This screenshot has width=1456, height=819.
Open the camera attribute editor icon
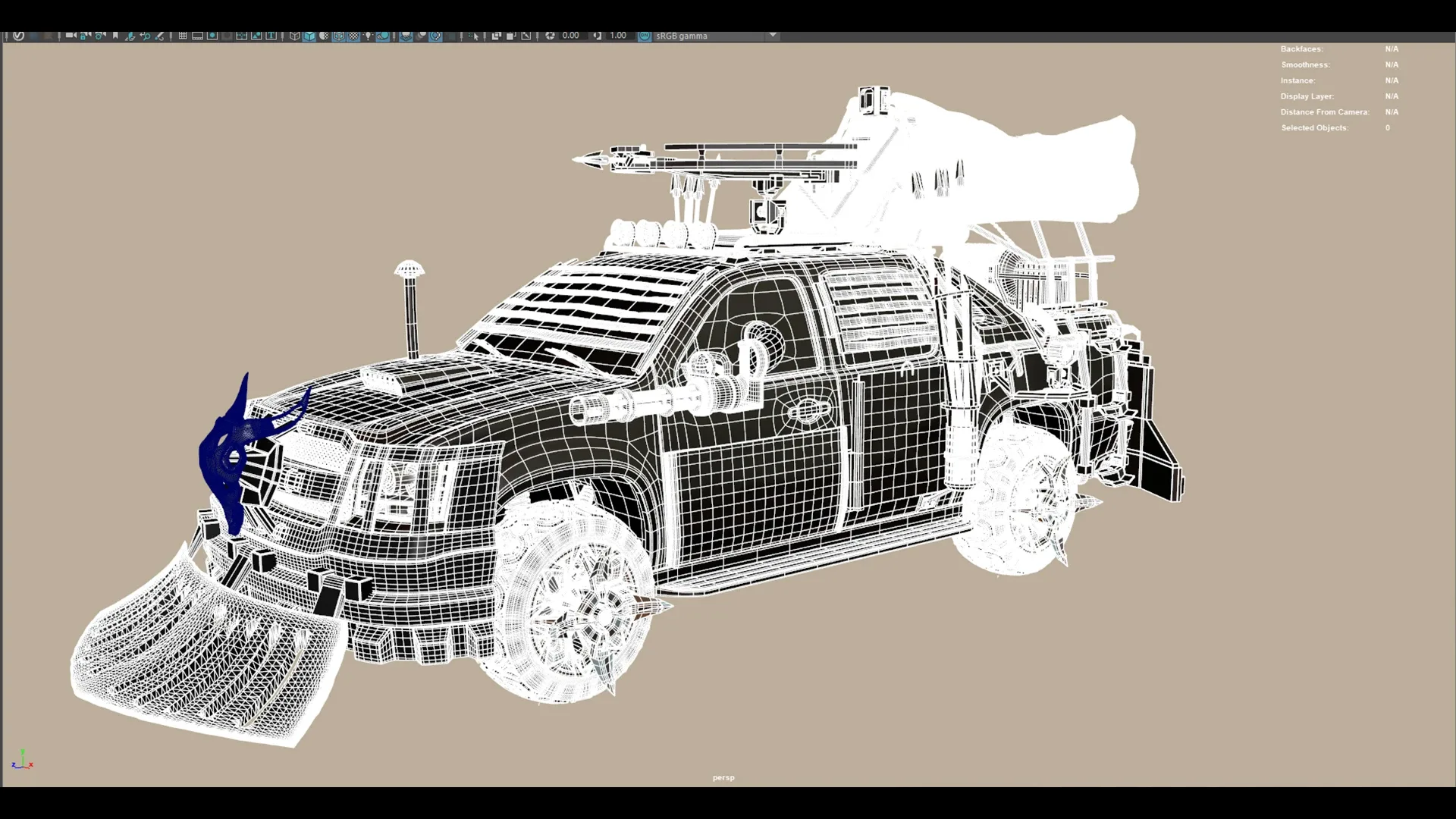(99, 36)
